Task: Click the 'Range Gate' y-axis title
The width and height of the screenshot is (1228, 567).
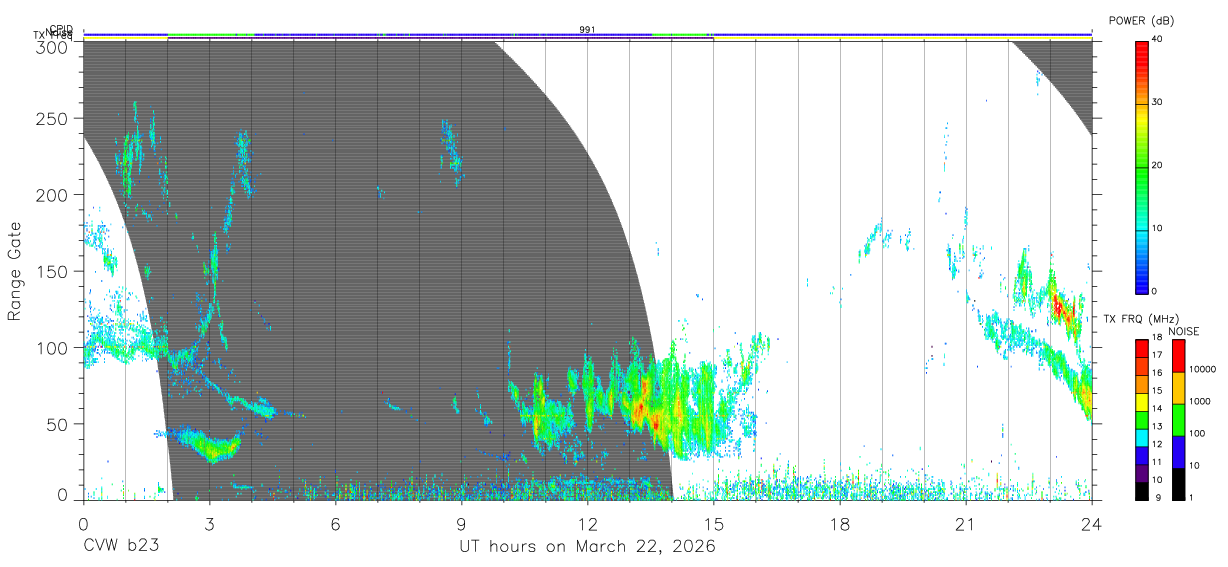Action: tap(15, 270)
